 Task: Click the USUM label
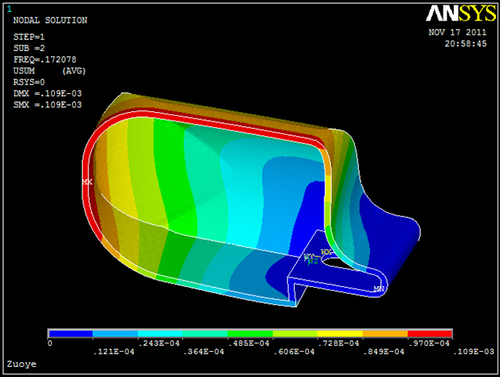(24, 71)
